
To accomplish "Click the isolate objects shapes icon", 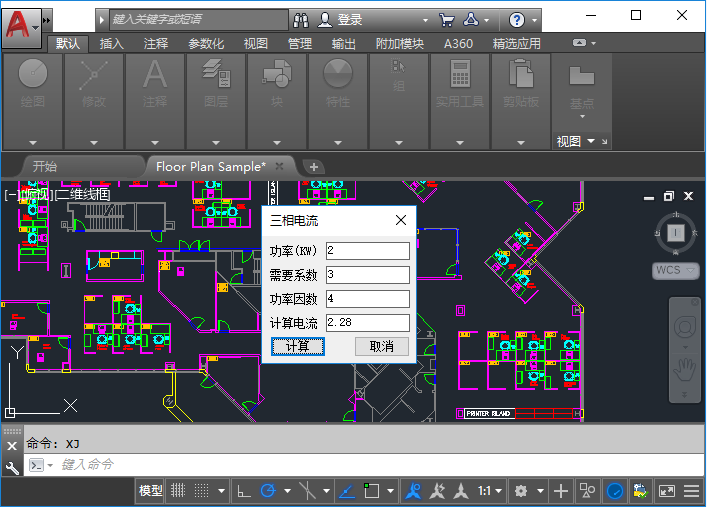I will point(587,491).
